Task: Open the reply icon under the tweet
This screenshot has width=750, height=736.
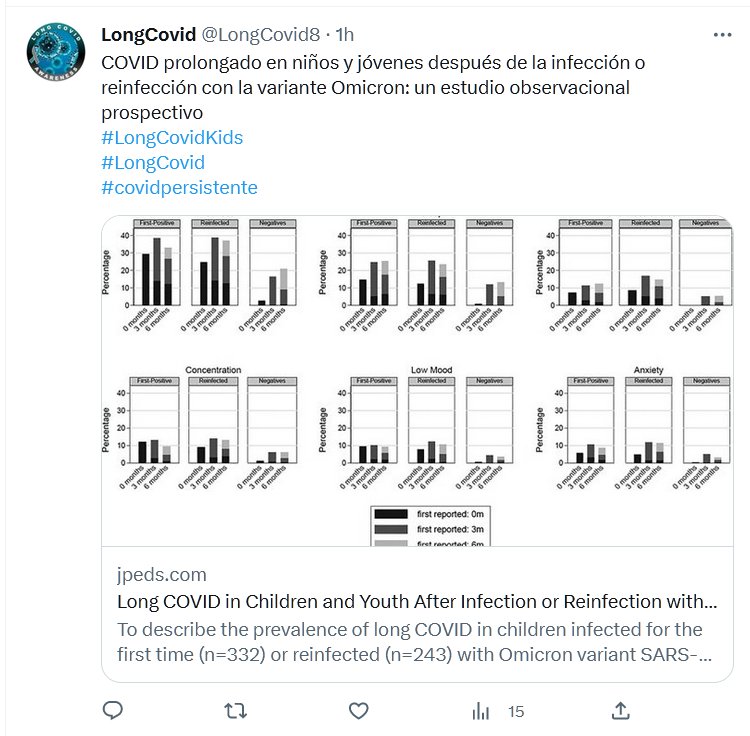Action: 113,711
